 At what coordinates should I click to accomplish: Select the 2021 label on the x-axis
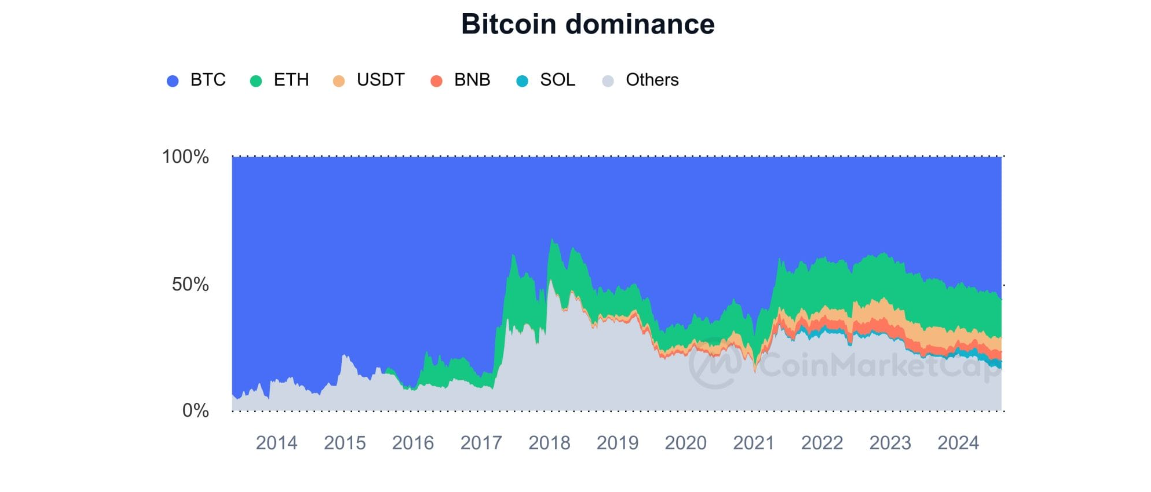(x=754, y=443)
